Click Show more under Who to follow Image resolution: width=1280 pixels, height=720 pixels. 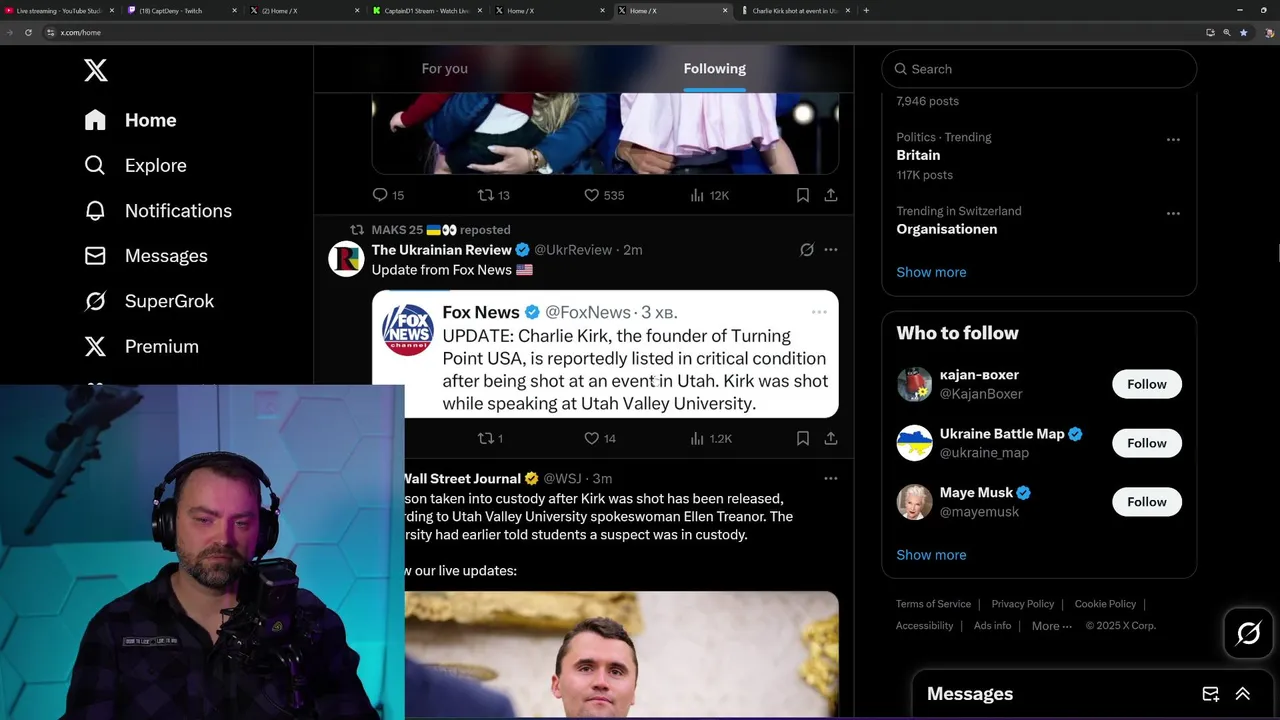[x=931, y=555]
